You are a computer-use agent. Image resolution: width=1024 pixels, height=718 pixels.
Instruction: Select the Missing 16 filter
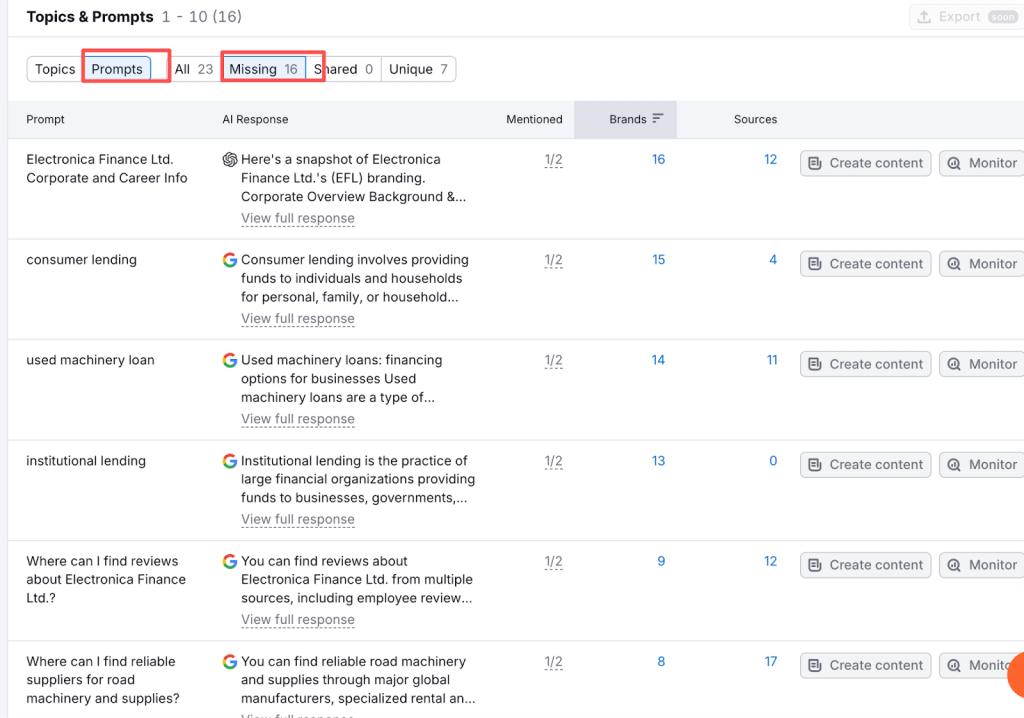(263, 69)
